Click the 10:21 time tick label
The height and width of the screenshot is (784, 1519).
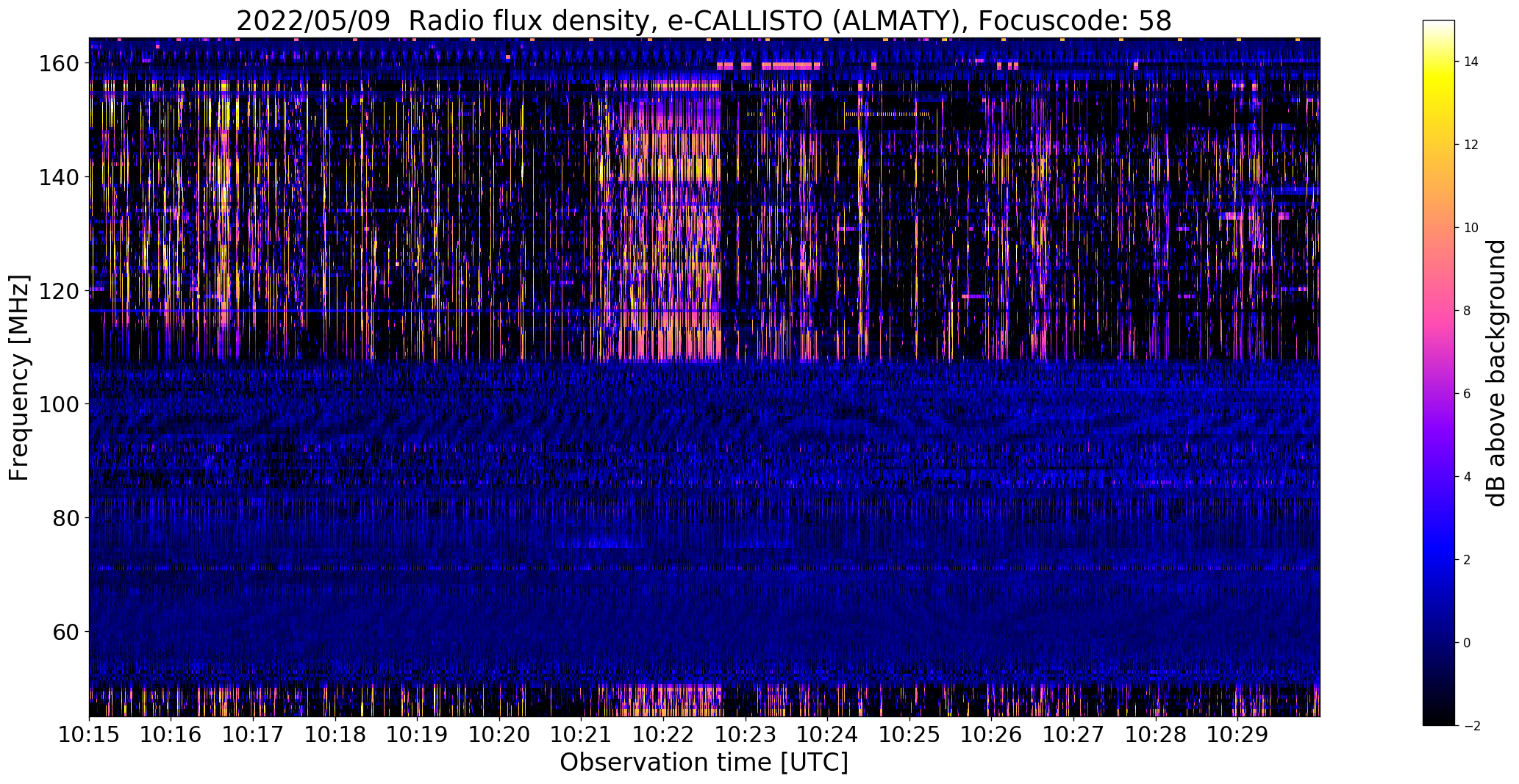pyautogui.click(x=581, y=734)
